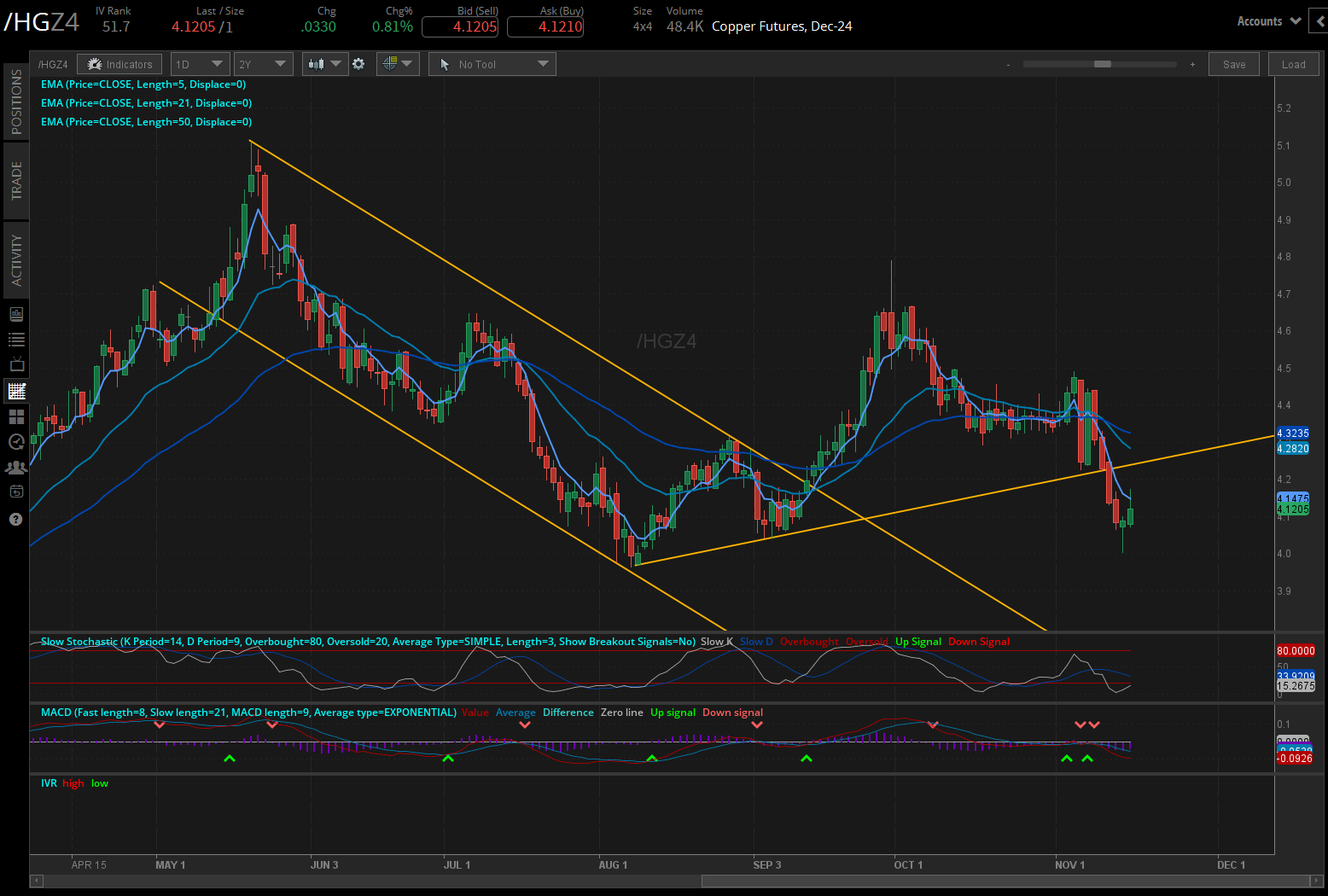Click the chart settings gear icon
Viewport: 1328px width, 896px height.
(x=358, y=63)
